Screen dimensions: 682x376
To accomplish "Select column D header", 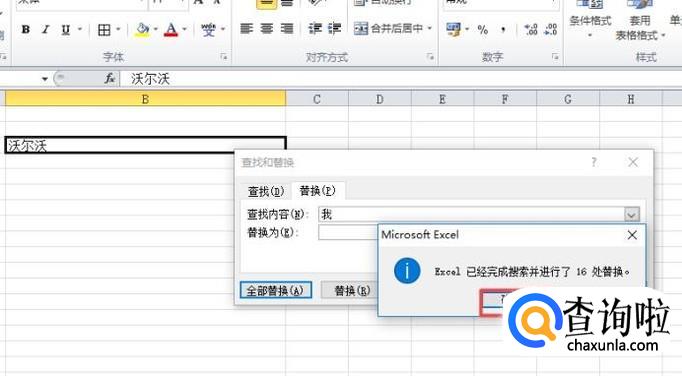I will point(380,99).
